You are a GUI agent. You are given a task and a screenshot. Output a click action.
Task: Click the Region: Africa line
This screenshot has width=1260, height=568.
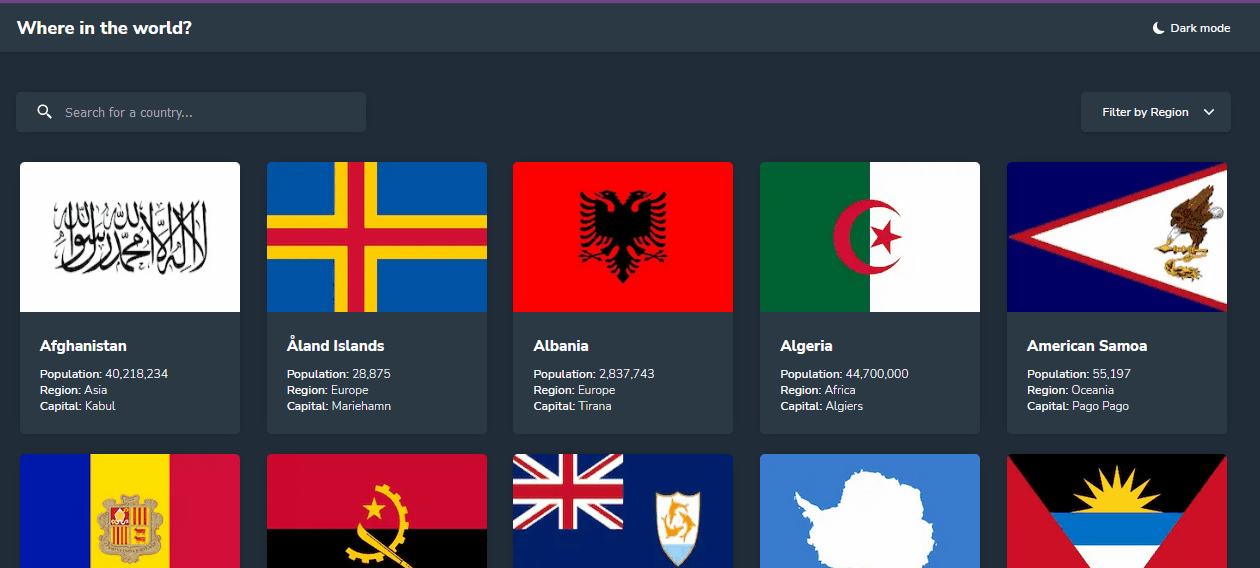pyautogui.click(x=818, y=390)
